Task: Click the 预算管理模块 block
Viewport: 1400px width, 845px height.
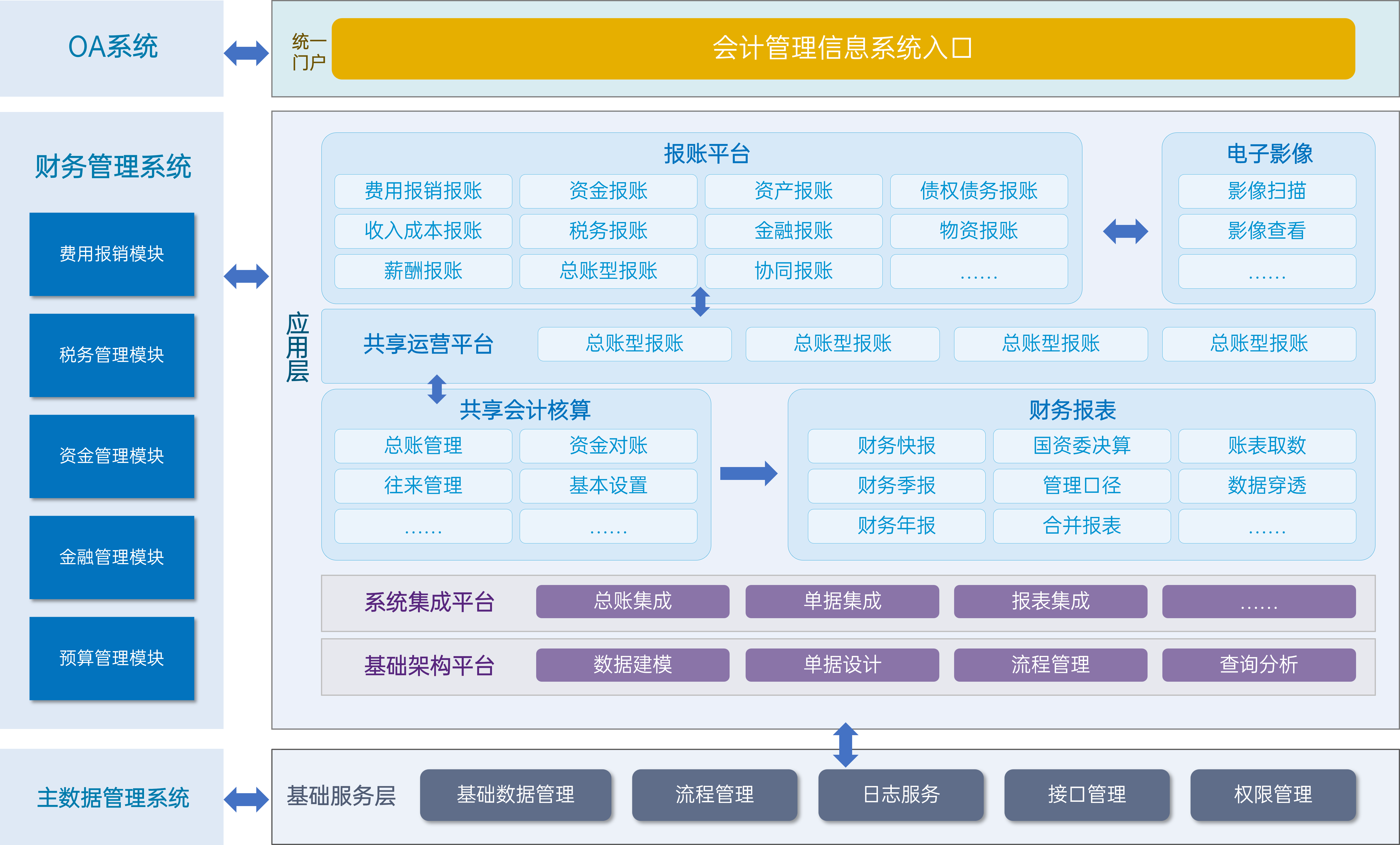Action: [x=112, y=658]
